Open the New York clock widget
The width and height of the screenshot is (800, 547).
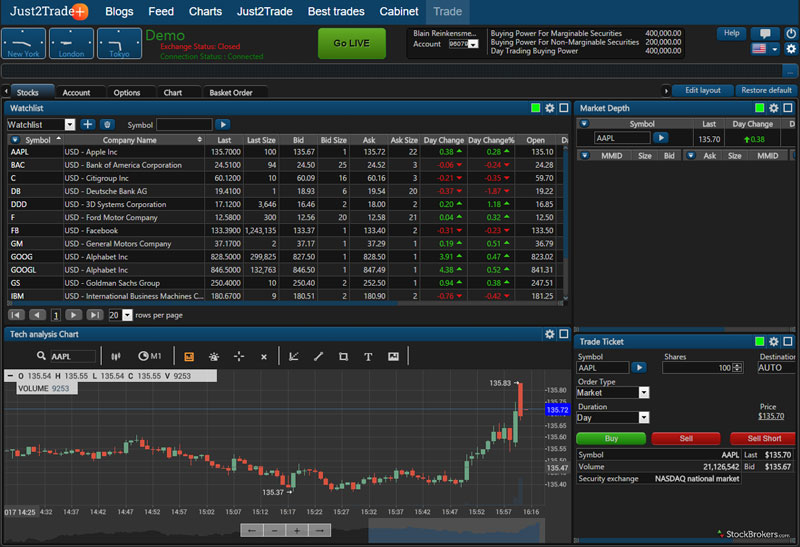click(23, 43)
